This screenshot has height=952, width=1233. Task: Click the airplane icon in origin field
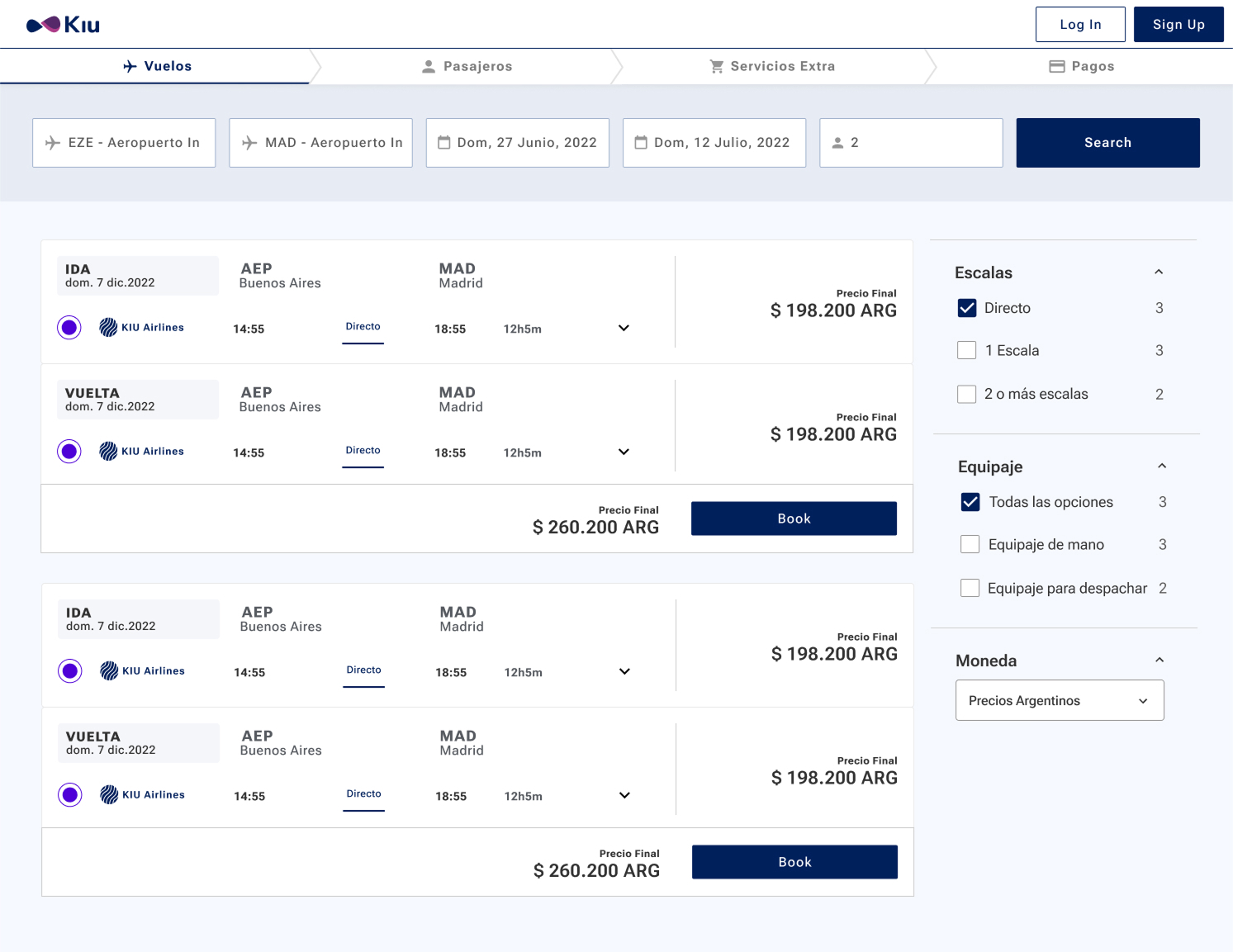(53, 143)
